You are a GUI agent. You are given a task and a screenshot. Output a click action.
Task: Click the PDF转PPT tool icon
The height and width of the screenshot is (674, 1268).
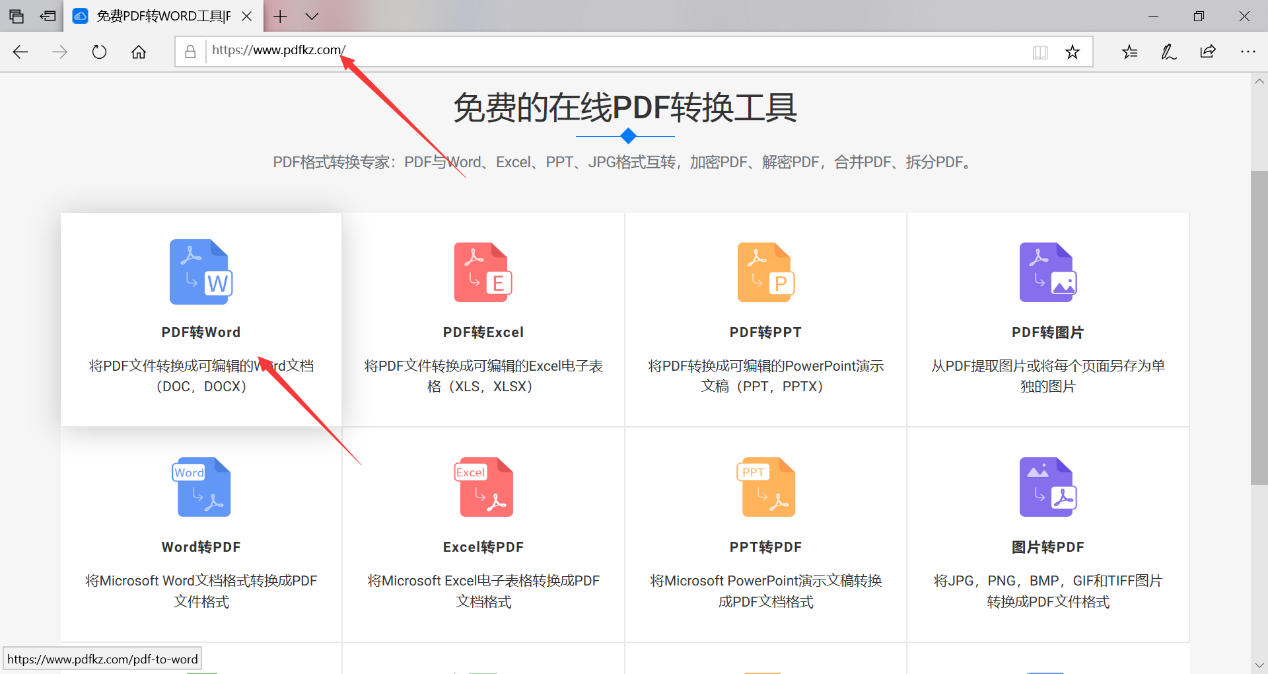pos(765,271)
